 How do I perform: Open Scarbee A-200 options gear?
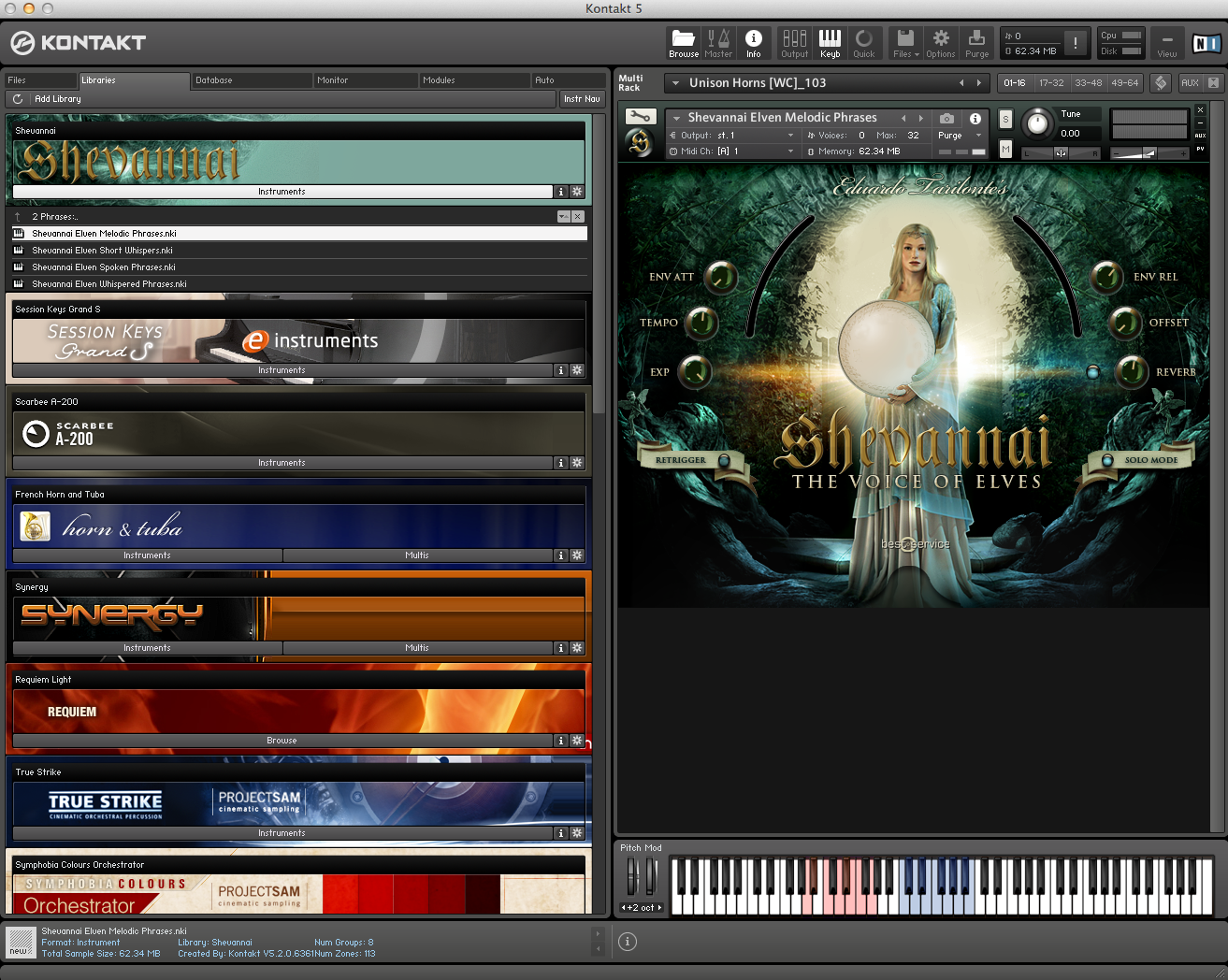(577, 463)
